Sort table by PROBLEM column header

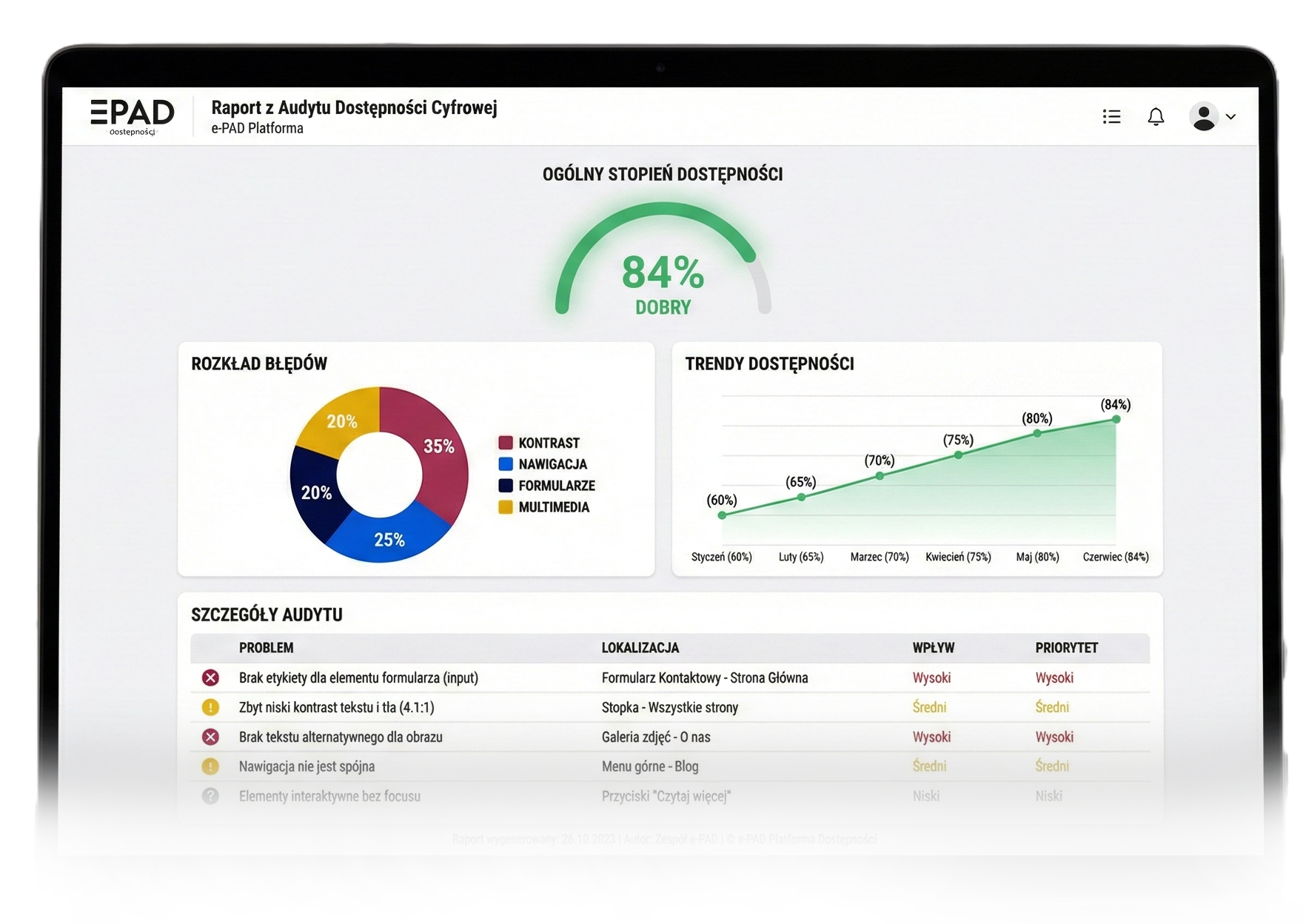pyautogui.click(x=266, y=648)
